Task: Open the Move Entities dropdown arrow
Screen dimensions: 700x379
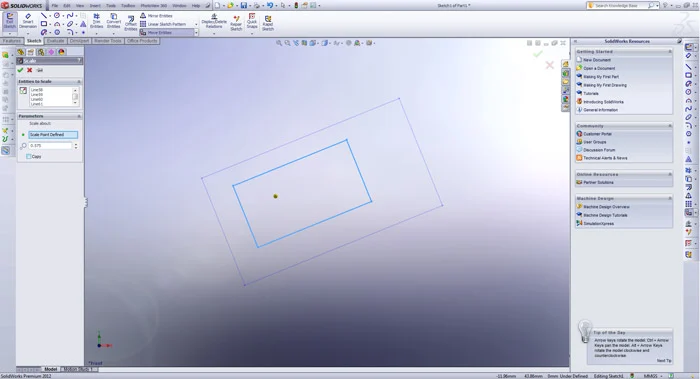Action: point(196,33)
